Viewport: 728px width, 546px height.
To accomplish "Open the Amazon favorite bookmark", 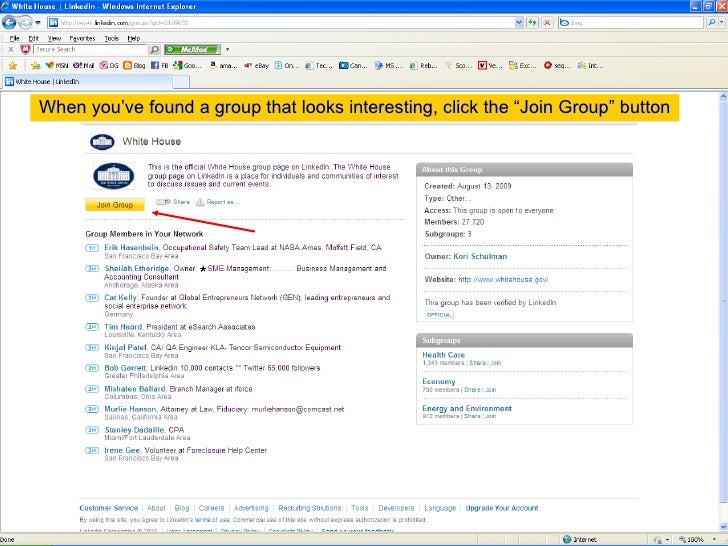I will click(223, 65).
